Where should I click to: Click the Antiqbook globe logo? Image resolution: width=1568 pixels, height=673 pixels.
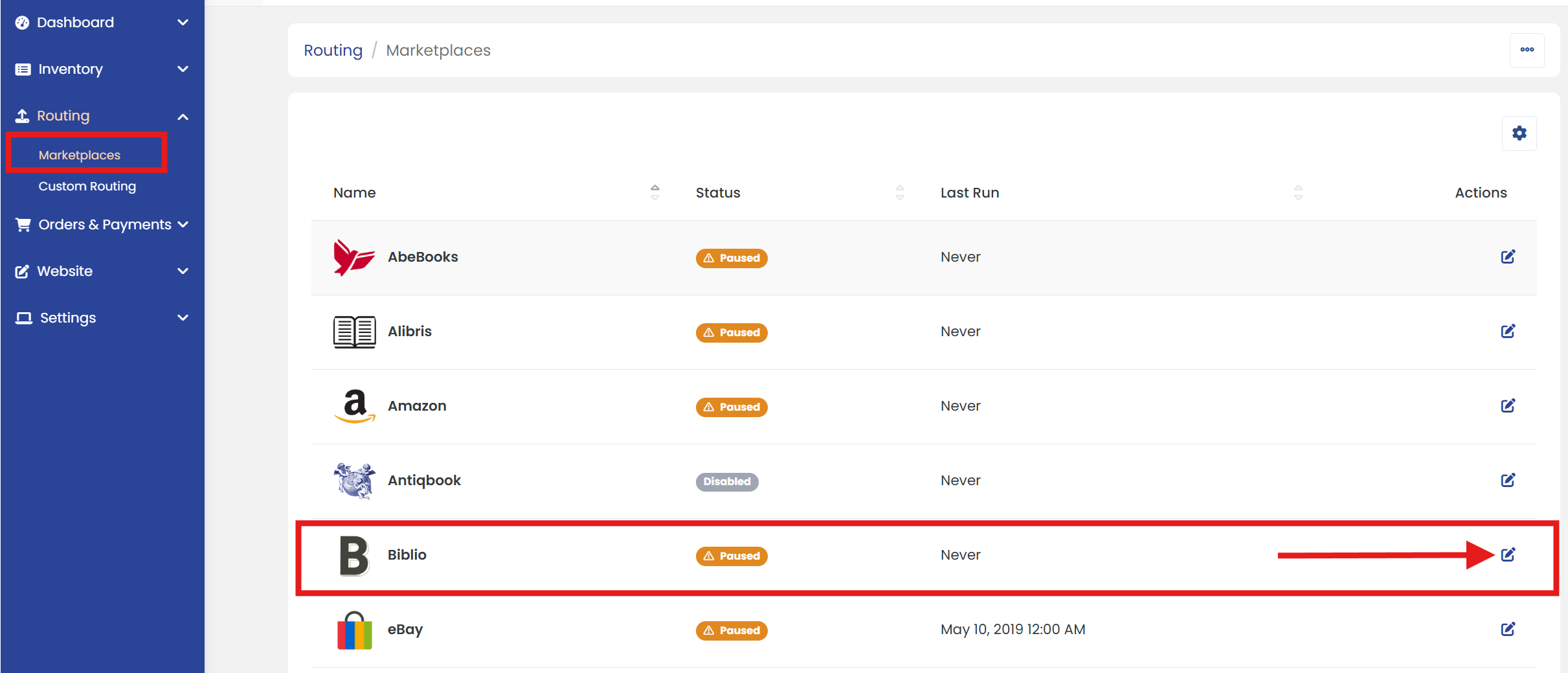pyautogui.click(x=355, y=481)
